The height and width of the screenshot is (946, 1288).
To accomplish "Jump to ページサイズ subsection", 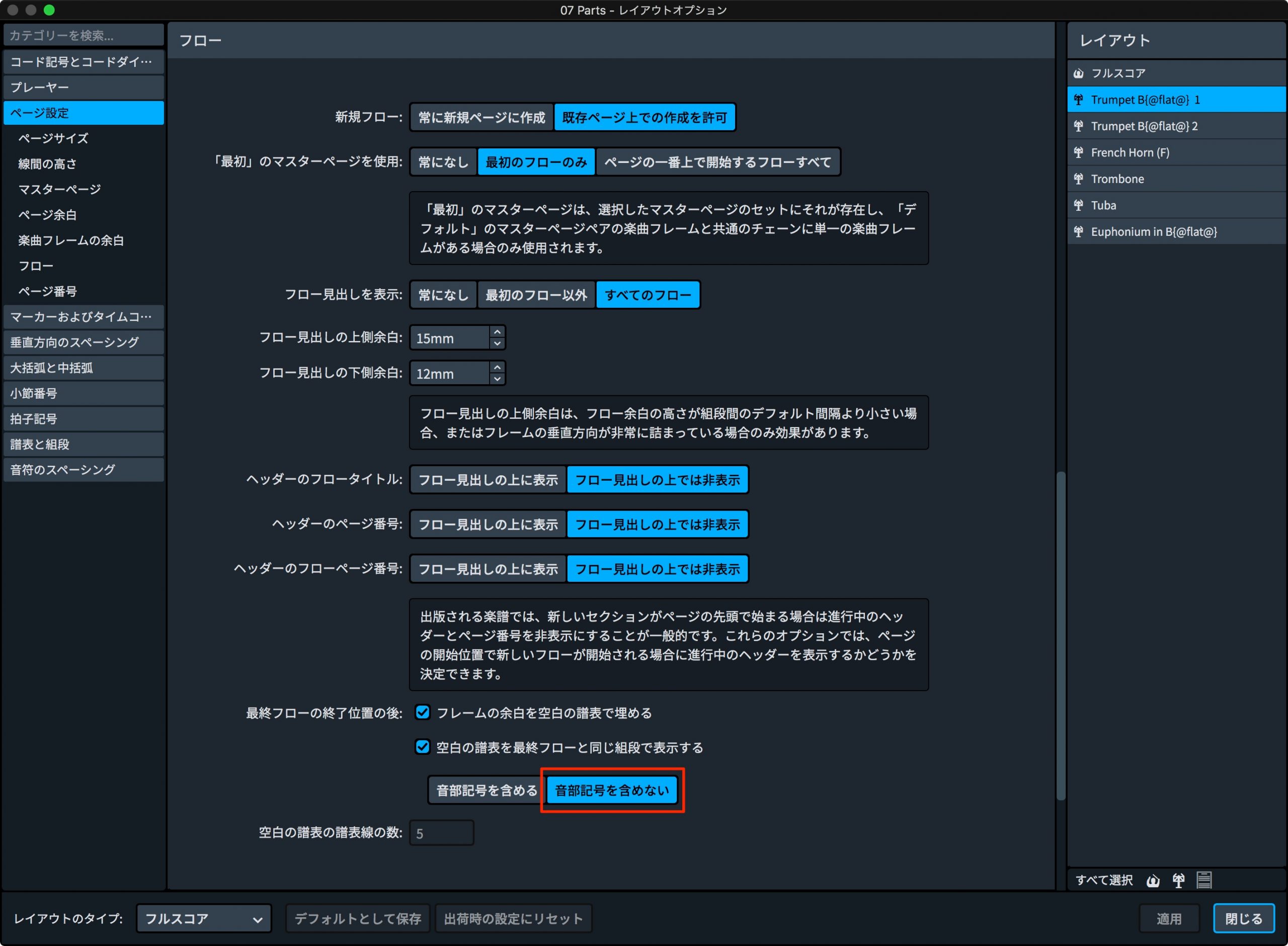I will [53, 138].
